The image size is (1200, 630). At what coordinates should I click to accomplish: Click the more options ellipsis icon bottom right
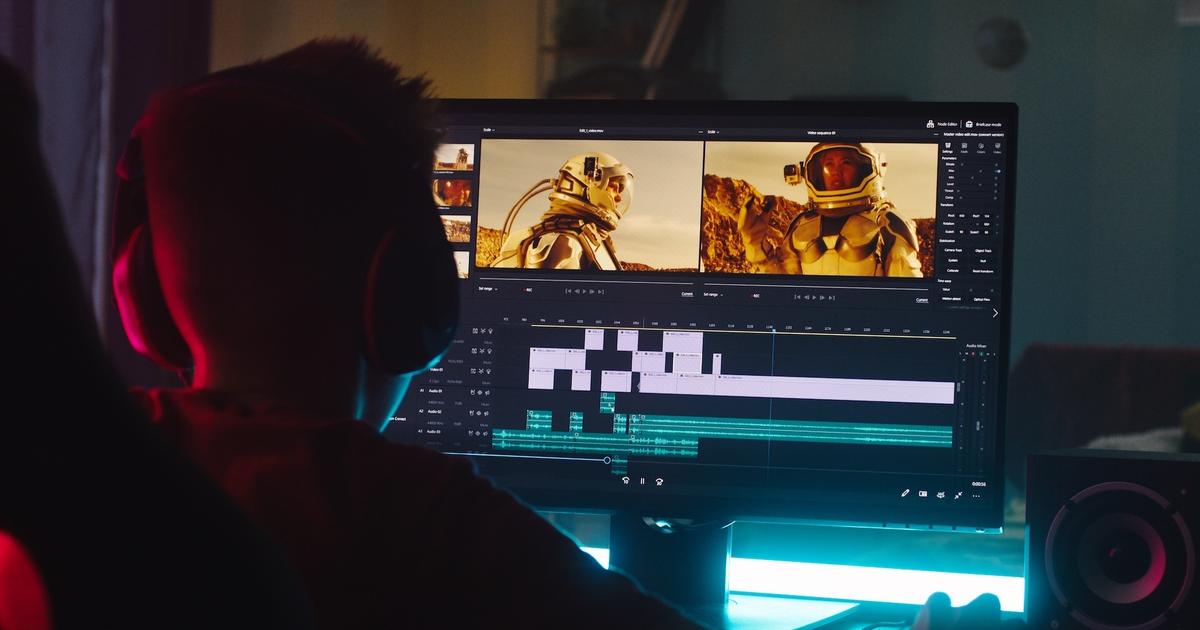[977, 496]
